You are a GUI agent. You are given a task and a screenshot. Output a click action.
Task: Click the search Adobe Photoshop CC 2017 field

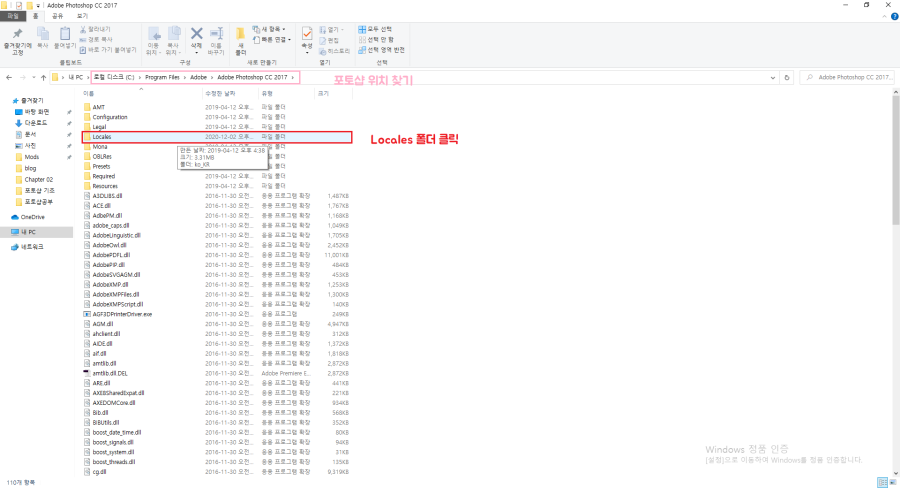pos(847,77)
